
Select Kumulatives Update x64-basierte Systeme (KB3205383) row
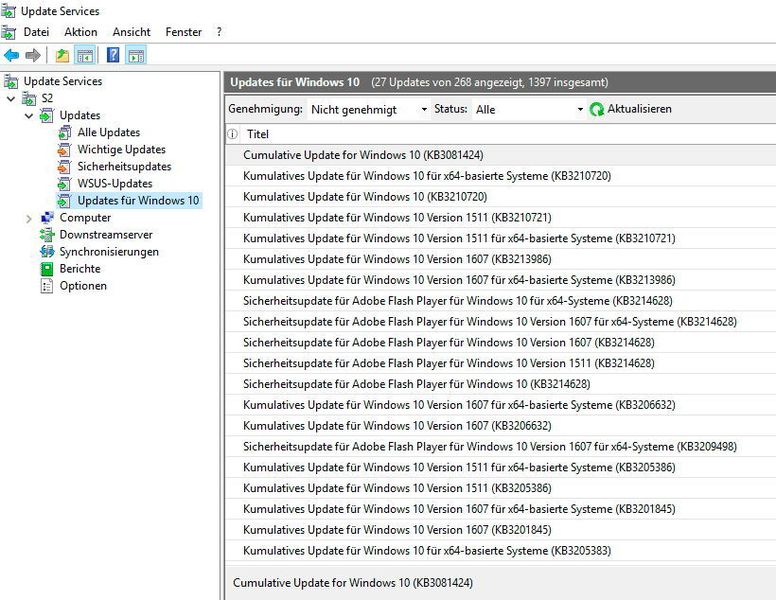tap(500, 550)
